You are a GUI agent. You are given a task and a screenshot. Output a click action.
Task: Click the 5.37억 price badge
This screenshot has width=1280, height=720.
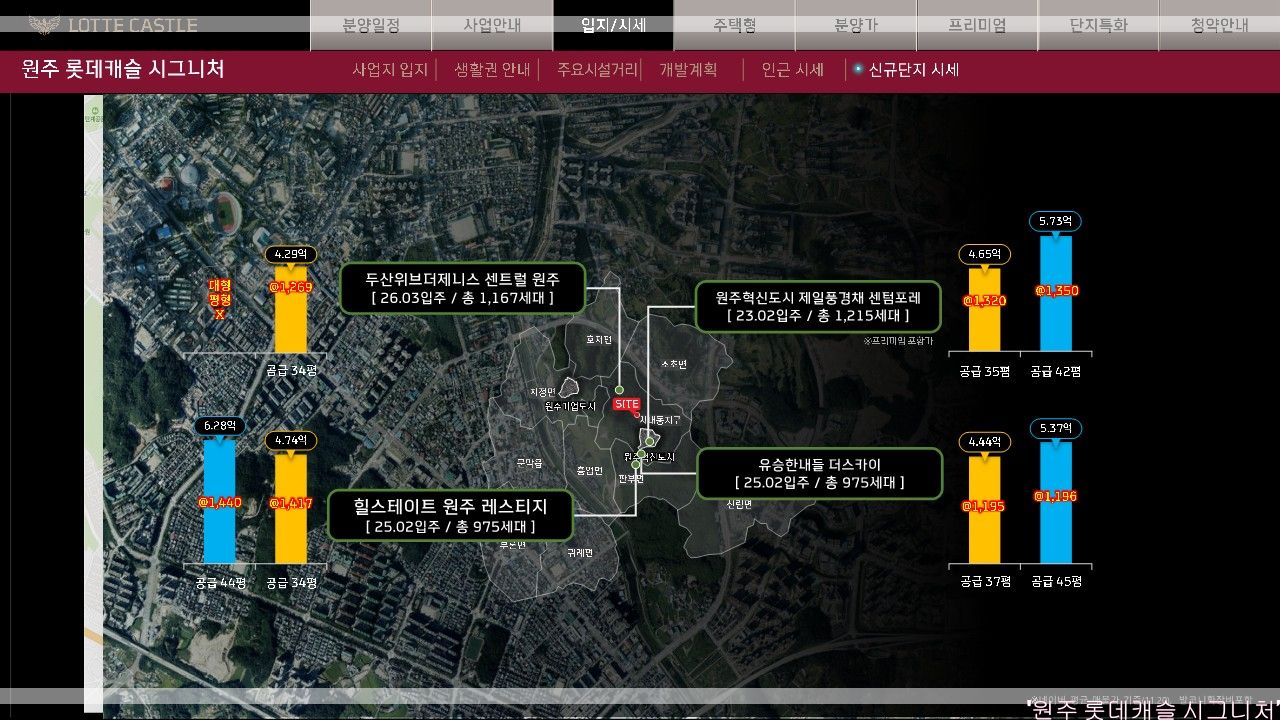tap(1055, 429)
